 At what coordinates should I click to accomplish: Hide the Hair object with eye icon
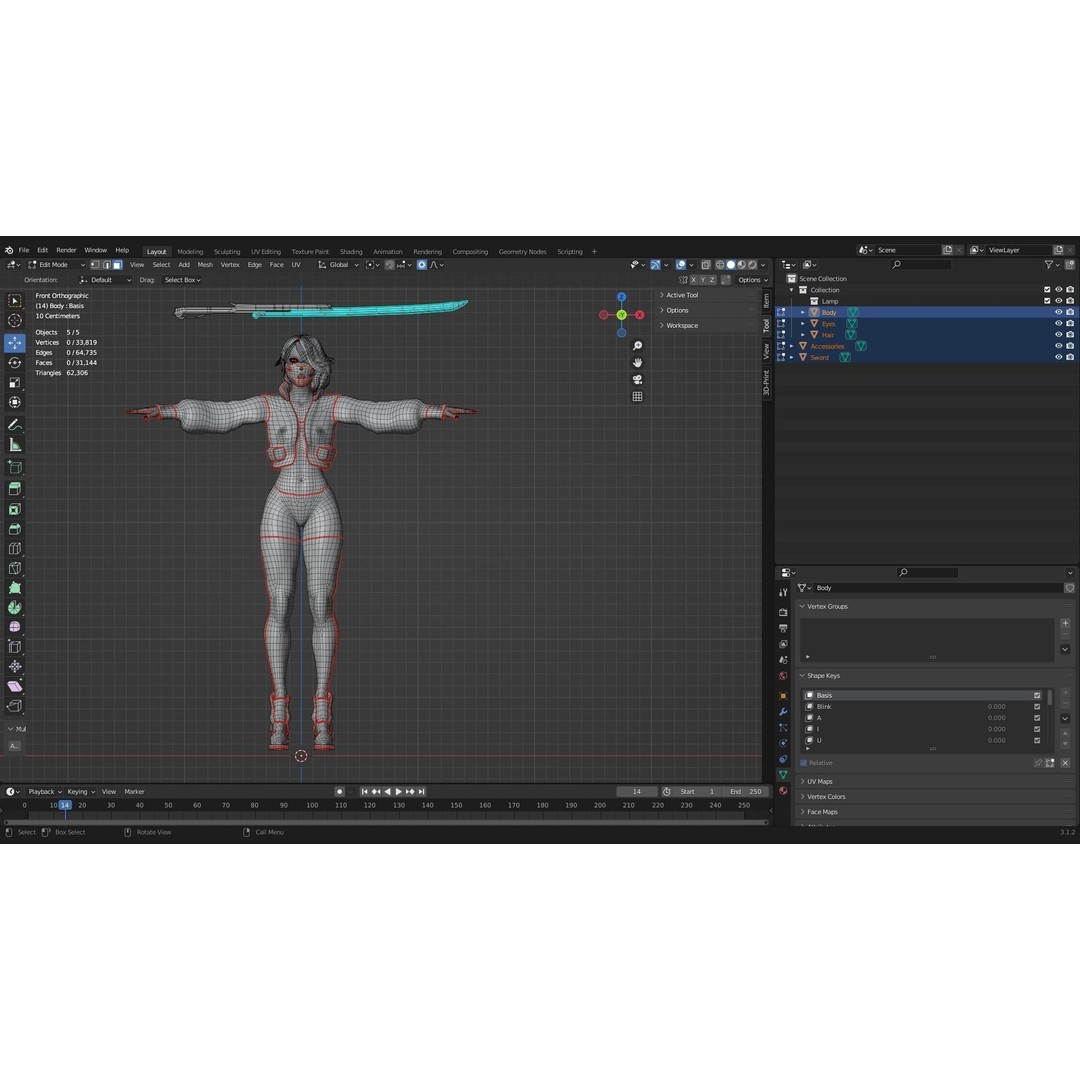[1059, 335]
